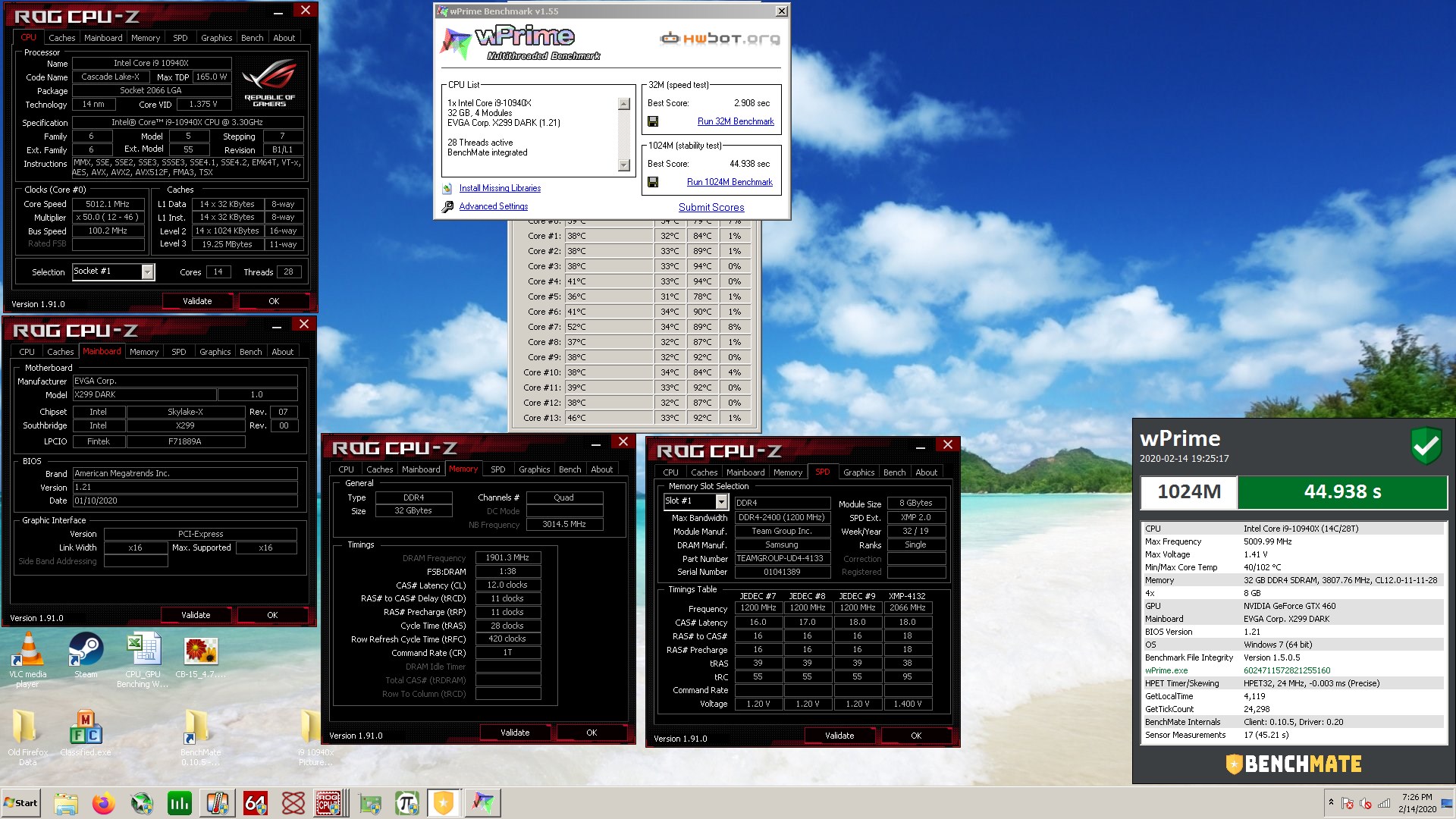The height and width of the screenshot is (819, 1456).
Task: Click the 44.938 s result in BenchMate
Action: [1342, 492]
